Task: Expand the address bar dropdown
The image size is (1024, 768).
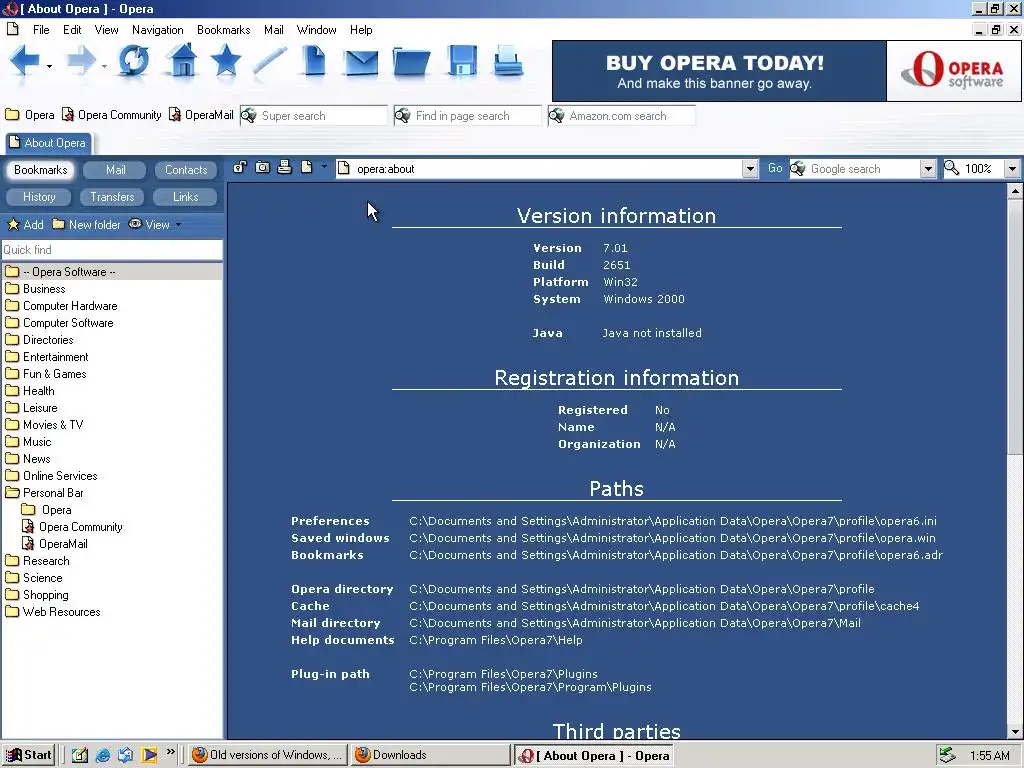Action: coord(750,168)
